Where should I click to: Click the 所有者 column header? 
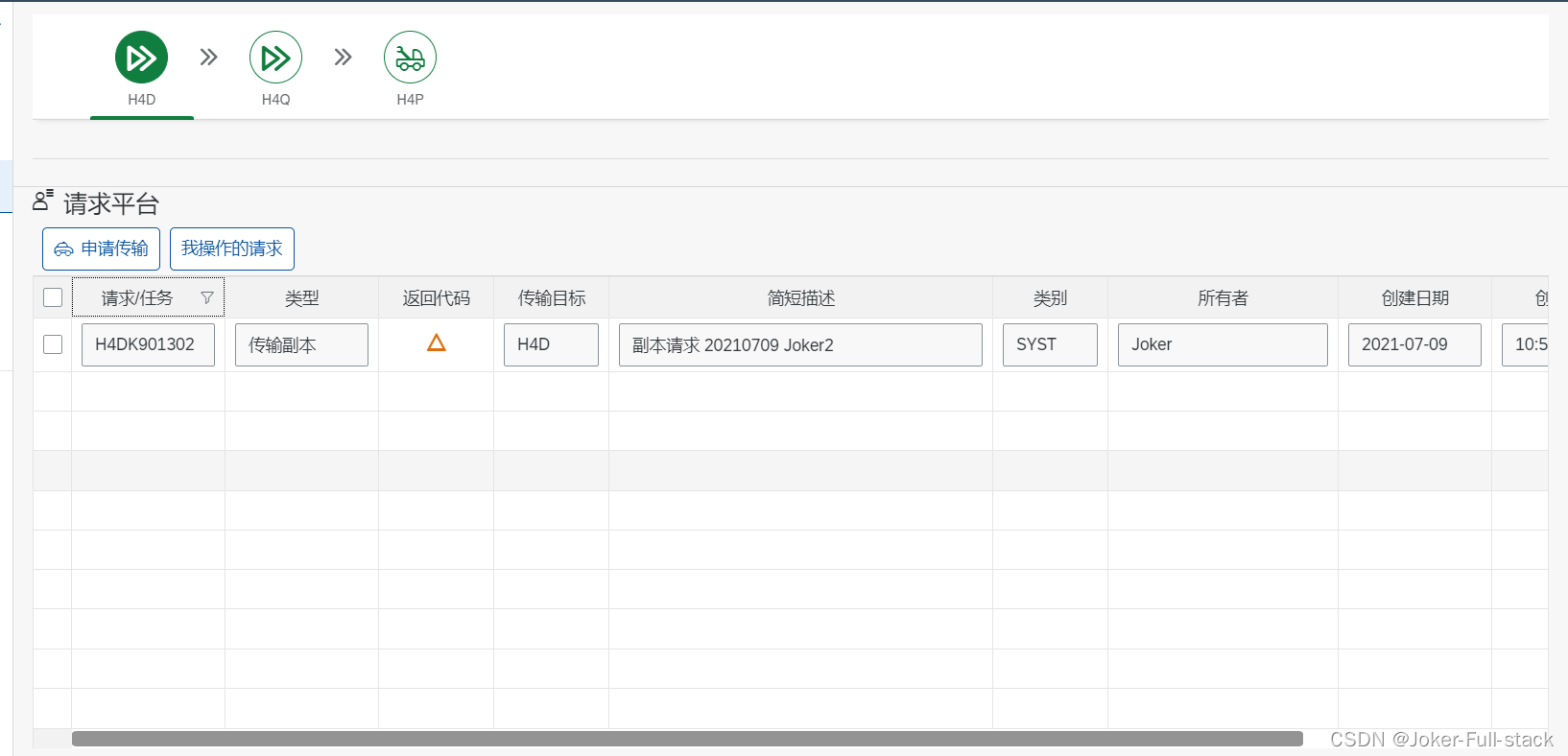pos(1223,298)
